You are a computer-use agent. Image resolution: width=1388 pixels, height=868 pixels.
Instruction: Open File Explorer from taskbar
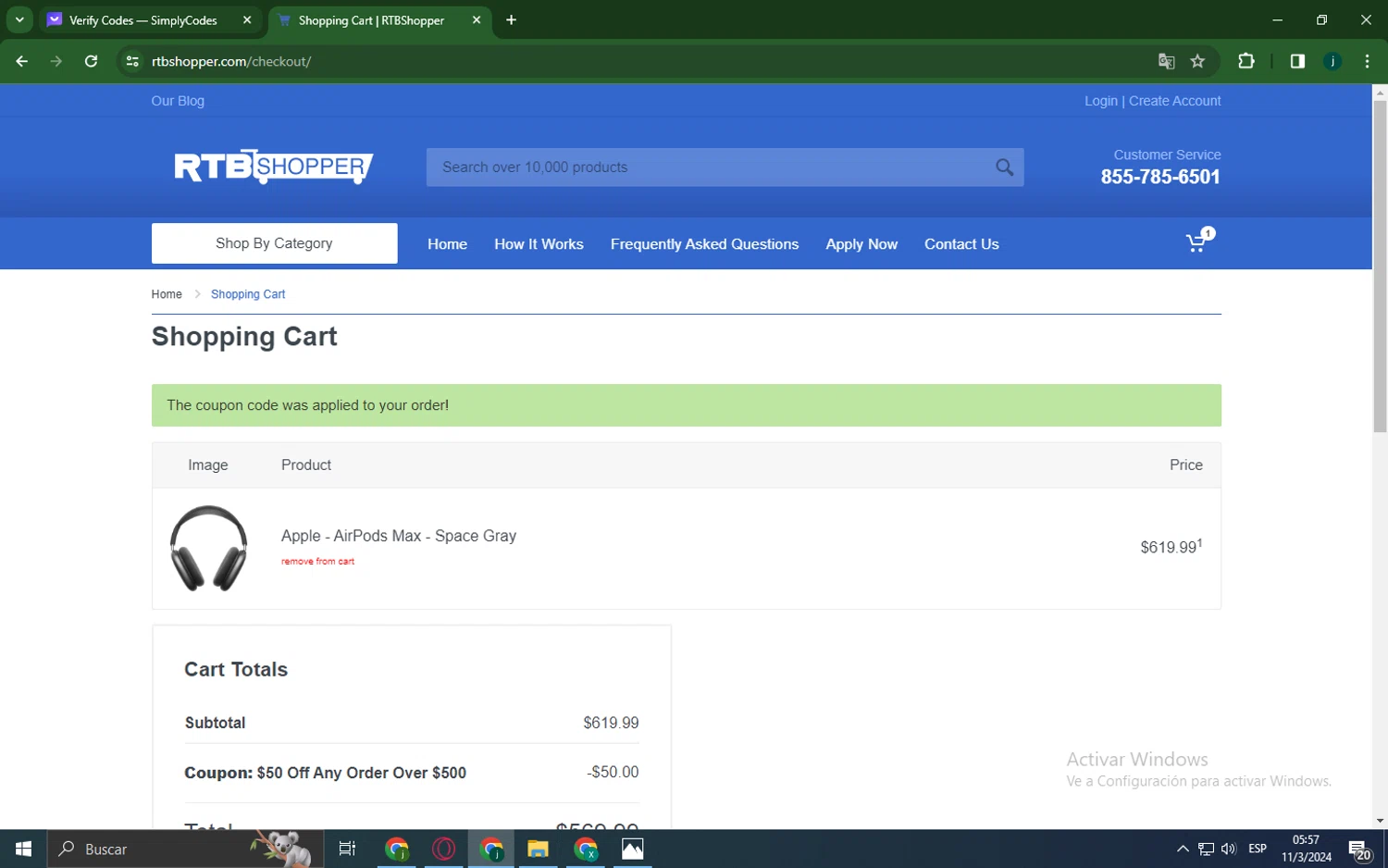click(538, 849)
